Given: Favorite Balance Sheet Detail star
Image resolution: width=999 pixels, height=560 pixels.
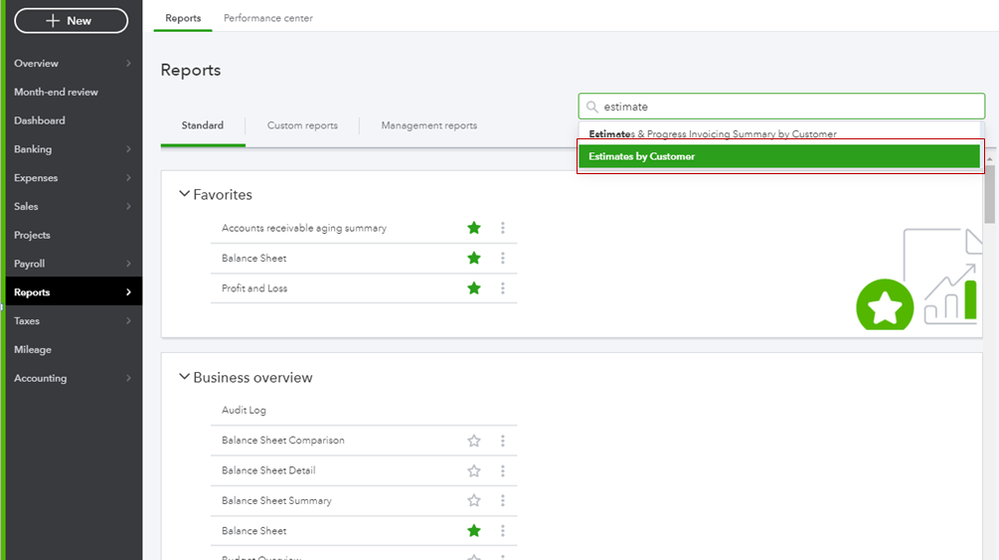Looking at the screenshot, I should click(473, 471).
